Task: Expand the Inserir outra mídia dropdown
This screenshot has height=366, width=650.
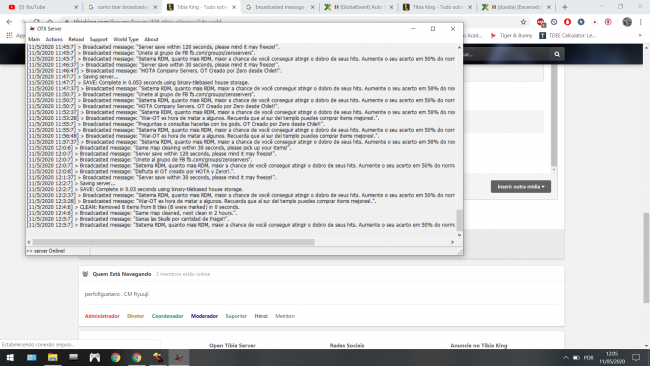Action: pos(521,187)
